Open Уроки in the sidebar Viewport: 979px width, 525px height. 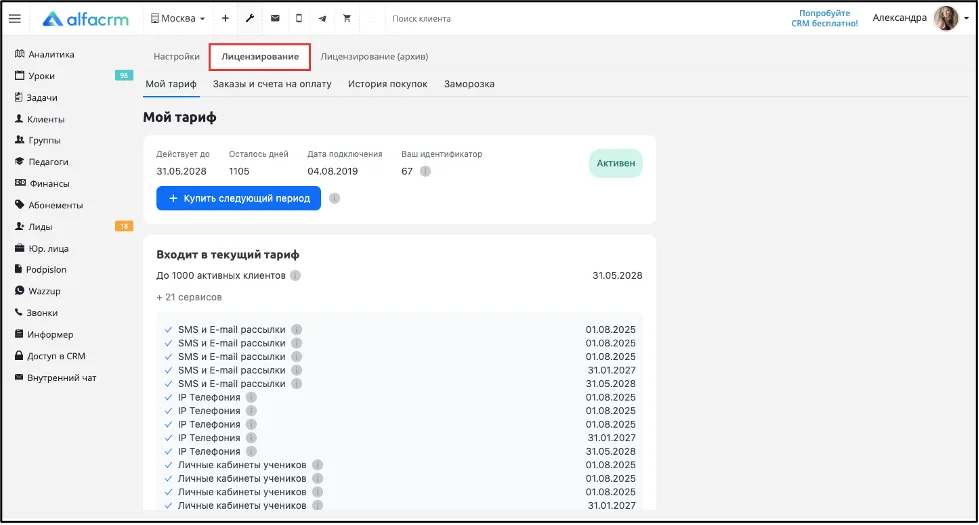click(34, 76)
